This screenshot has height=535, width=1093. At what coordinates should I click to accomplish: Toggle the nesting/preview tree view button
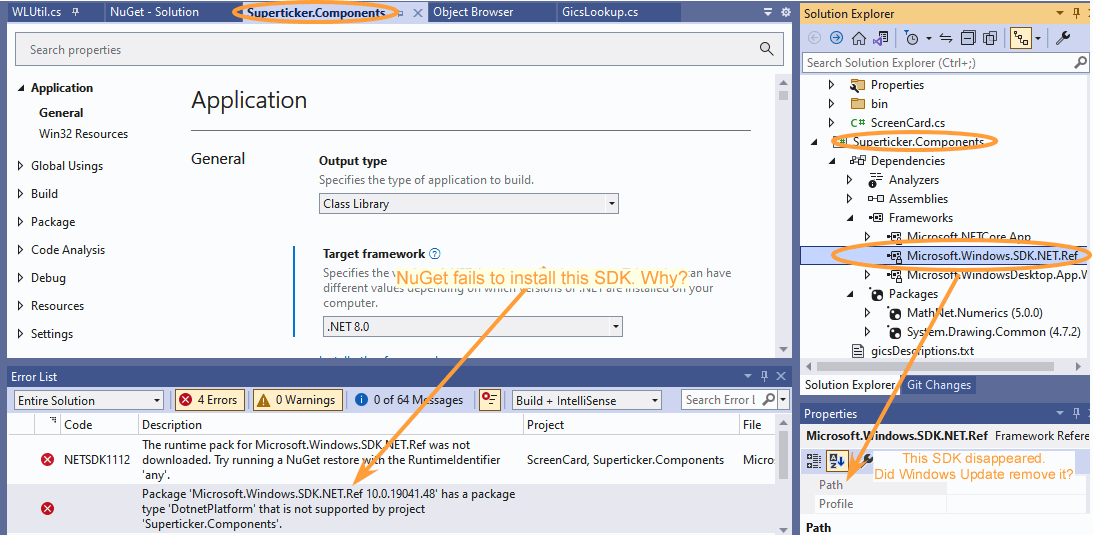pyautogui.click(x=1021, y=38)
